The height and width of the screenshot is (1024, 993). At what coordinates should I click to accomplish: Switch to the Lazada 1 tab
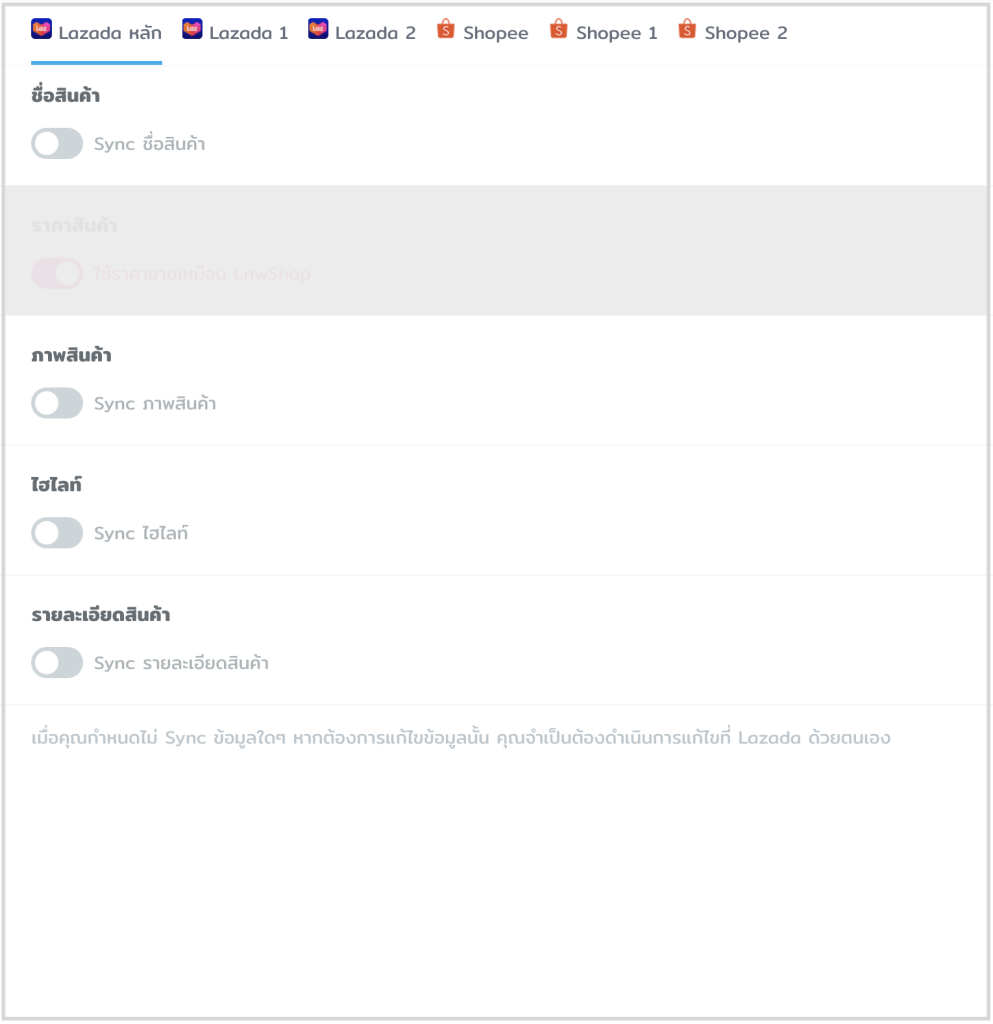pyautogui.click(x=235, y=32)
